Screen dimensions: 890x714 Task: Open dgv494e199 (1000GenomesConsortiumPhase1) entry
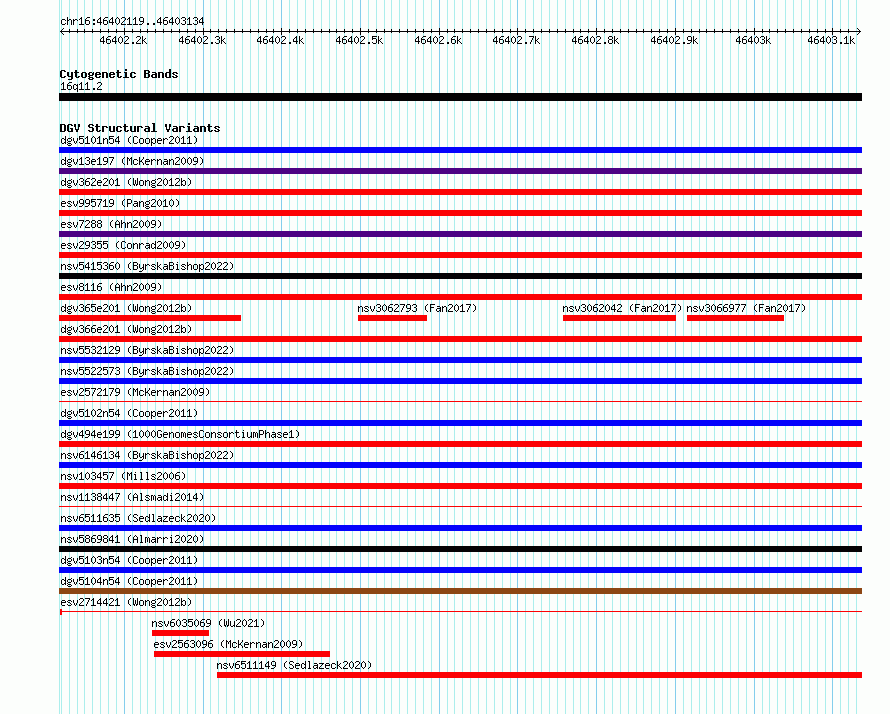point(180,434)
